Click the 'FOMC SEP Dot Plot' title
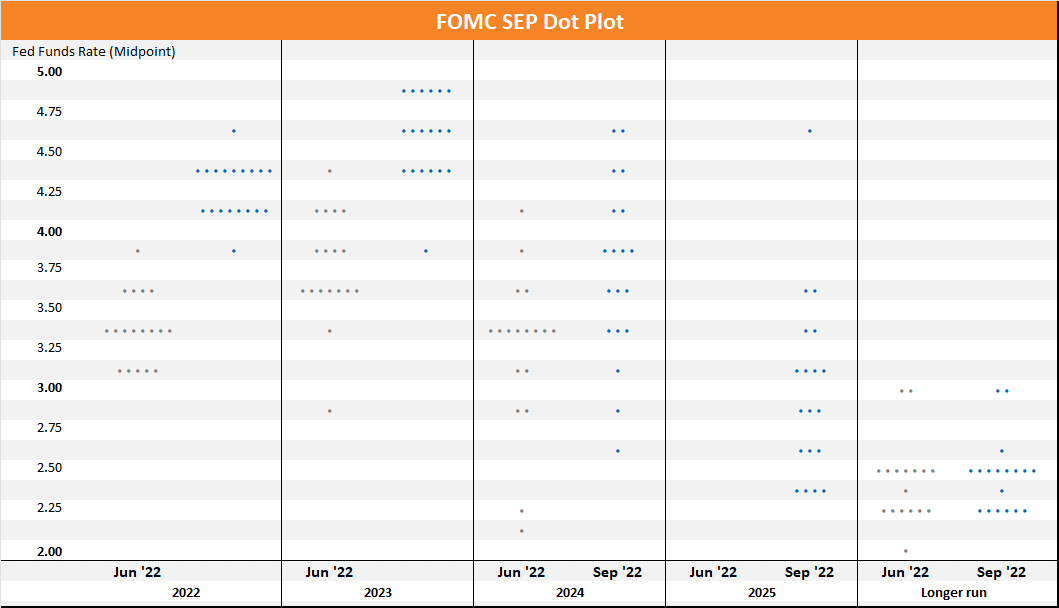Image resolution: width=1059 pixels, height=608 pixels. 530,22
